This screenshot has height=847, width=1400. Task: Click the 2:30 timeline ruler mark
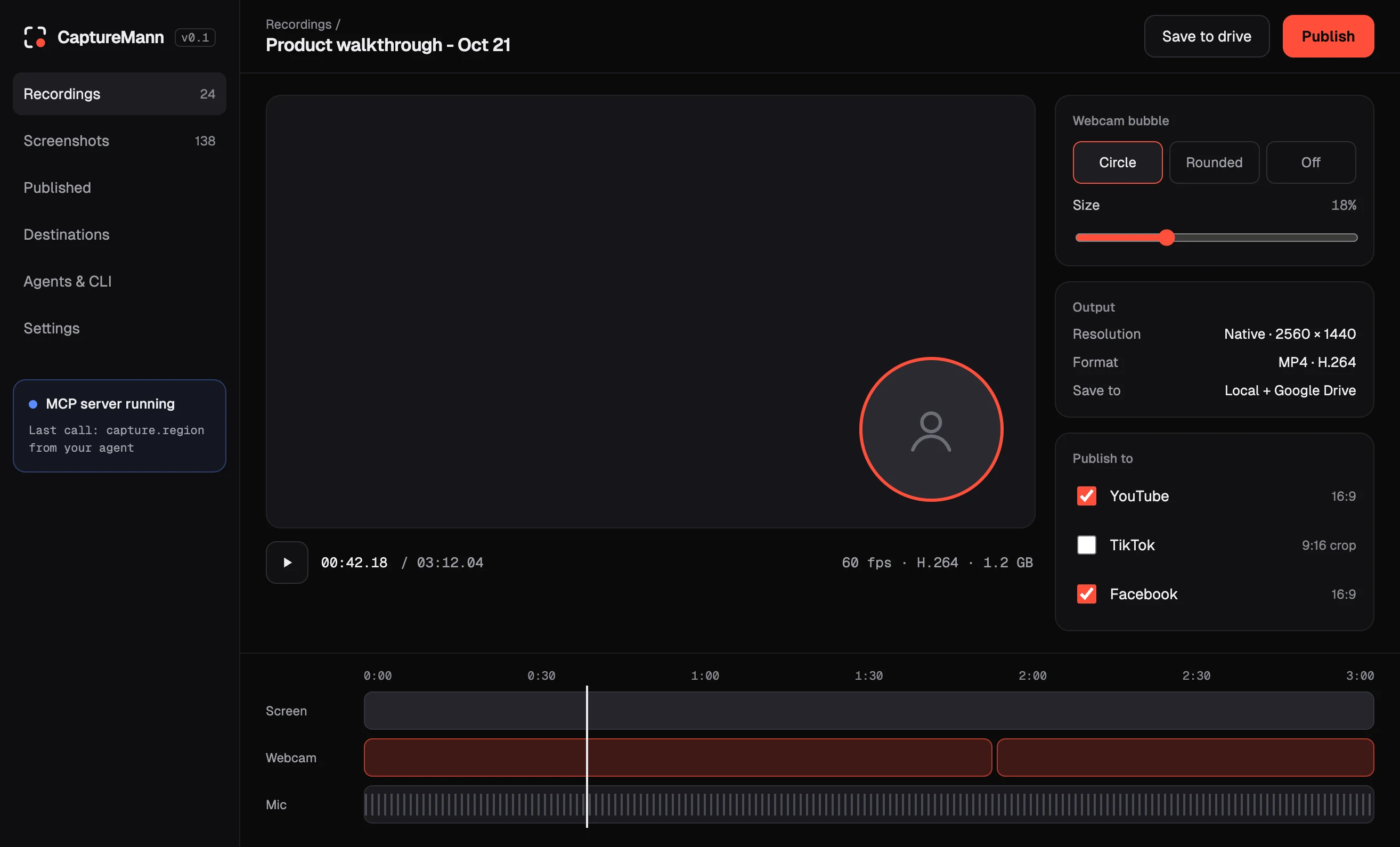[1196, 675]
